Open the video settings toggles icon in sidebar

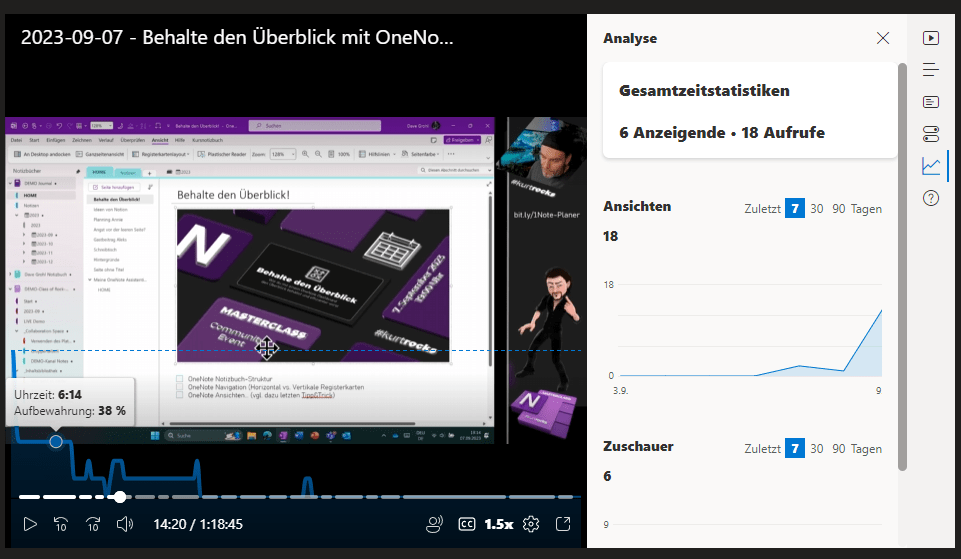point(931,134)
